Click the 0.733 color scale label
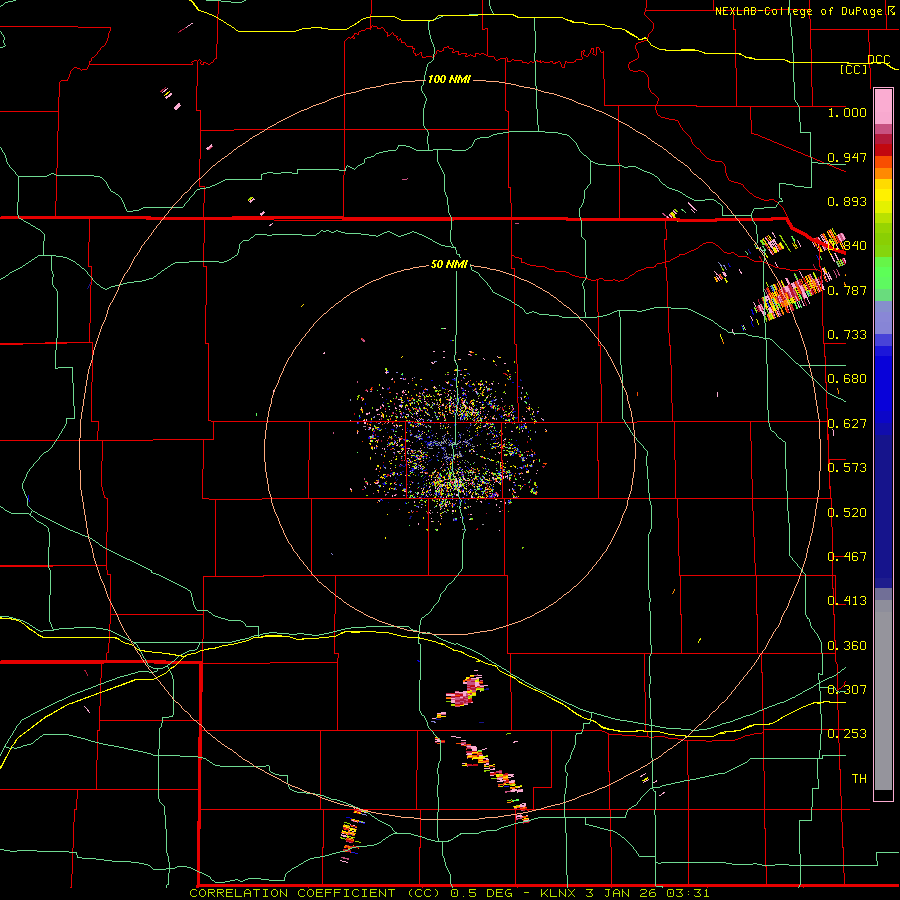 [847, 334]
